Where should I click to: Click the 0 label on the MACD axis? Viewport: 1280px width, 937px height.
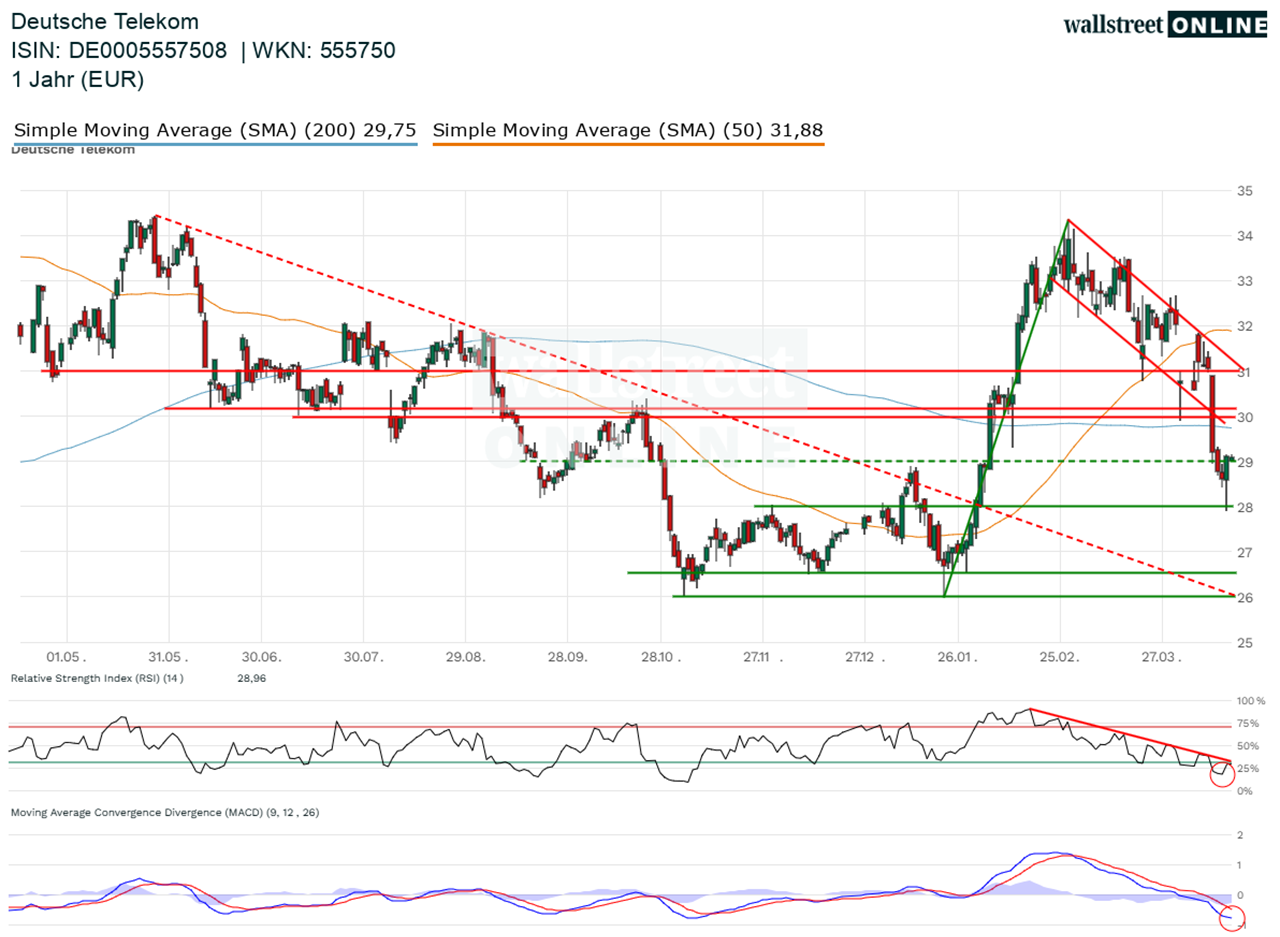[x=1240, y=895]
